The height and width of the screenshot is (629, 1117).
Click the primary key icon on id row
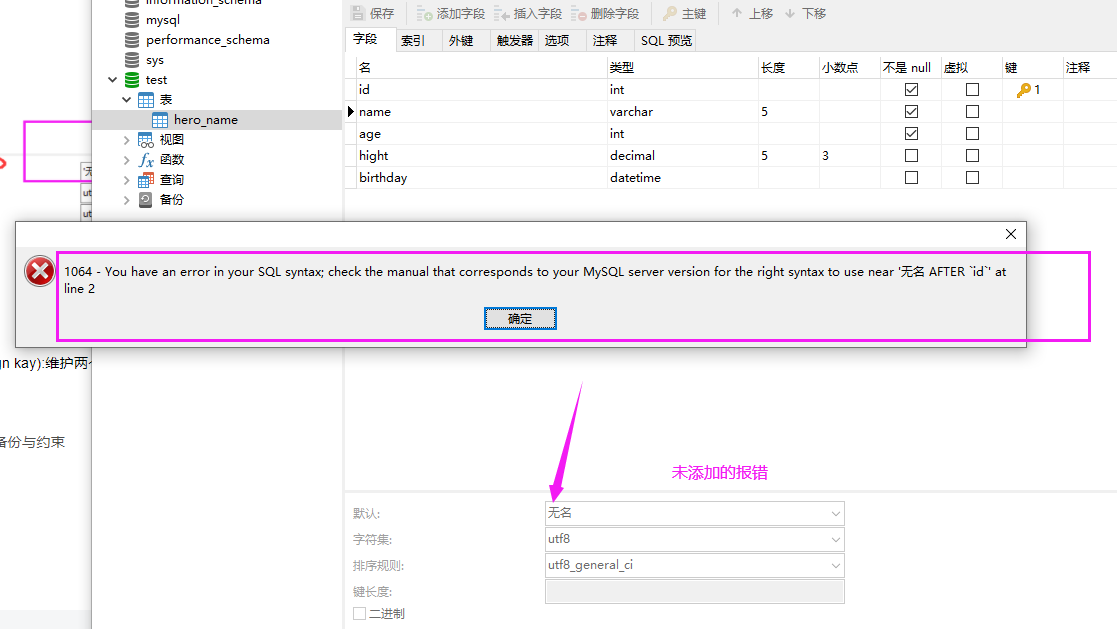(1024, 90)
